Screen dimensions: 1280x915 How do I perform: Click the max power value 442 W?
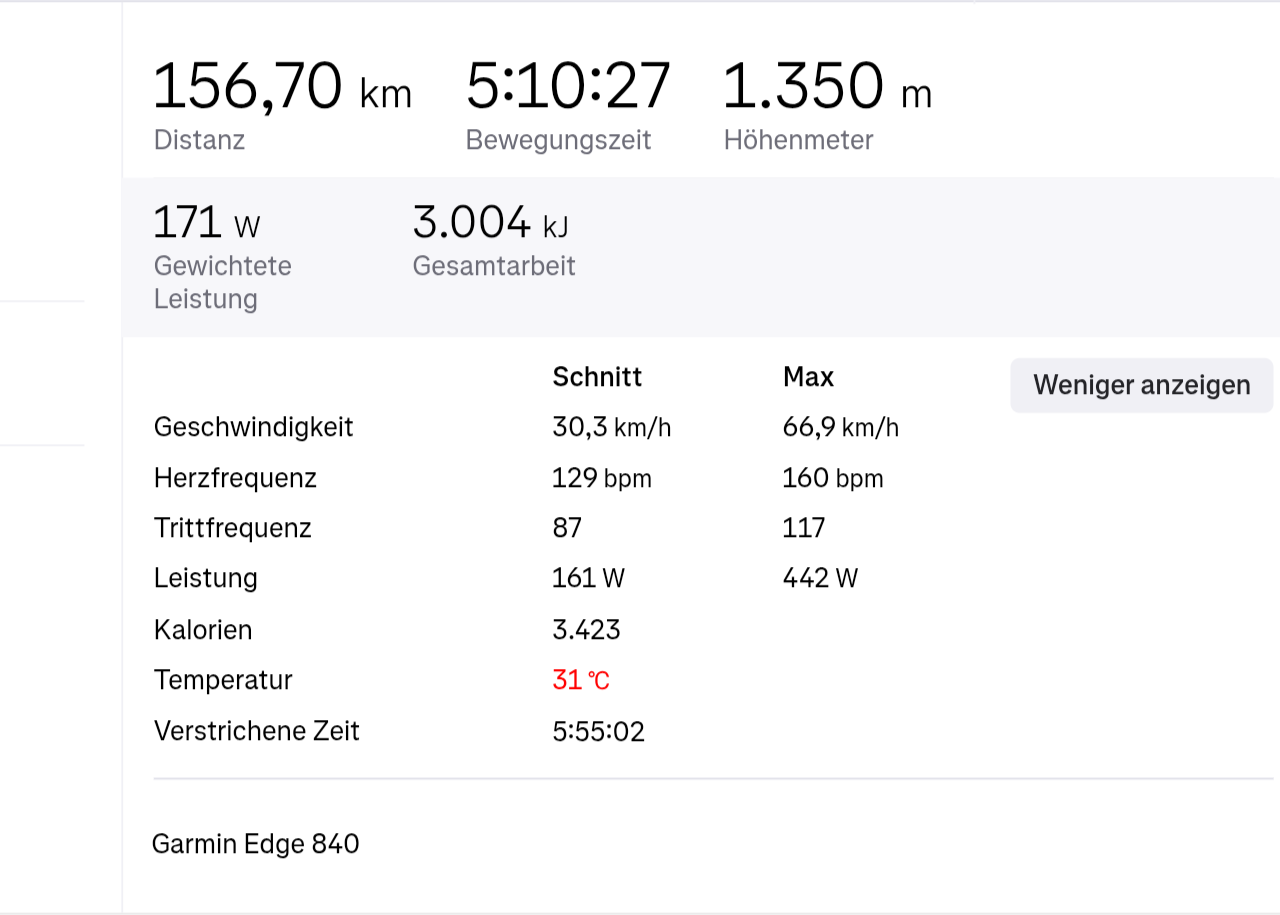coord(820,578)
